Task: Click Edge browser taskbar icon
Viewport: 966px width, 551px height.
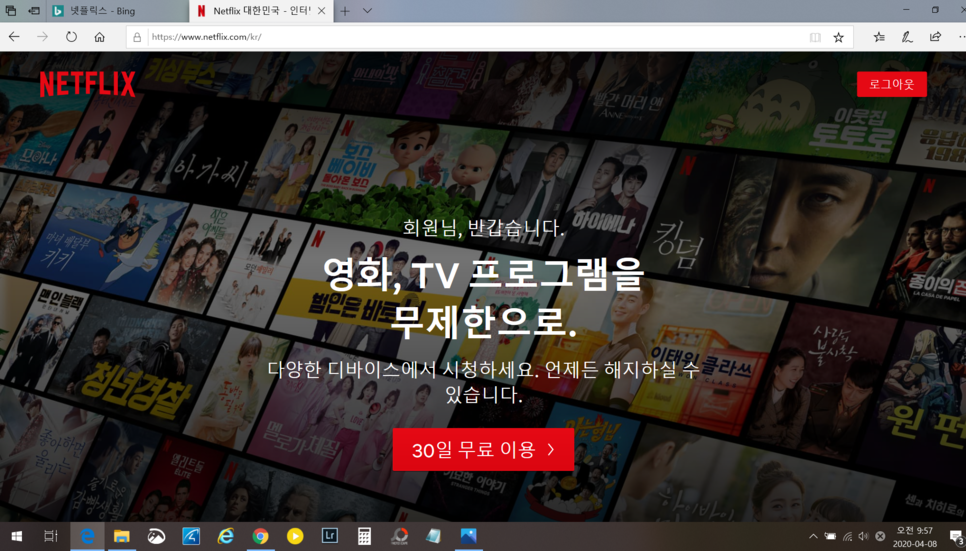Action: (87, 536)
